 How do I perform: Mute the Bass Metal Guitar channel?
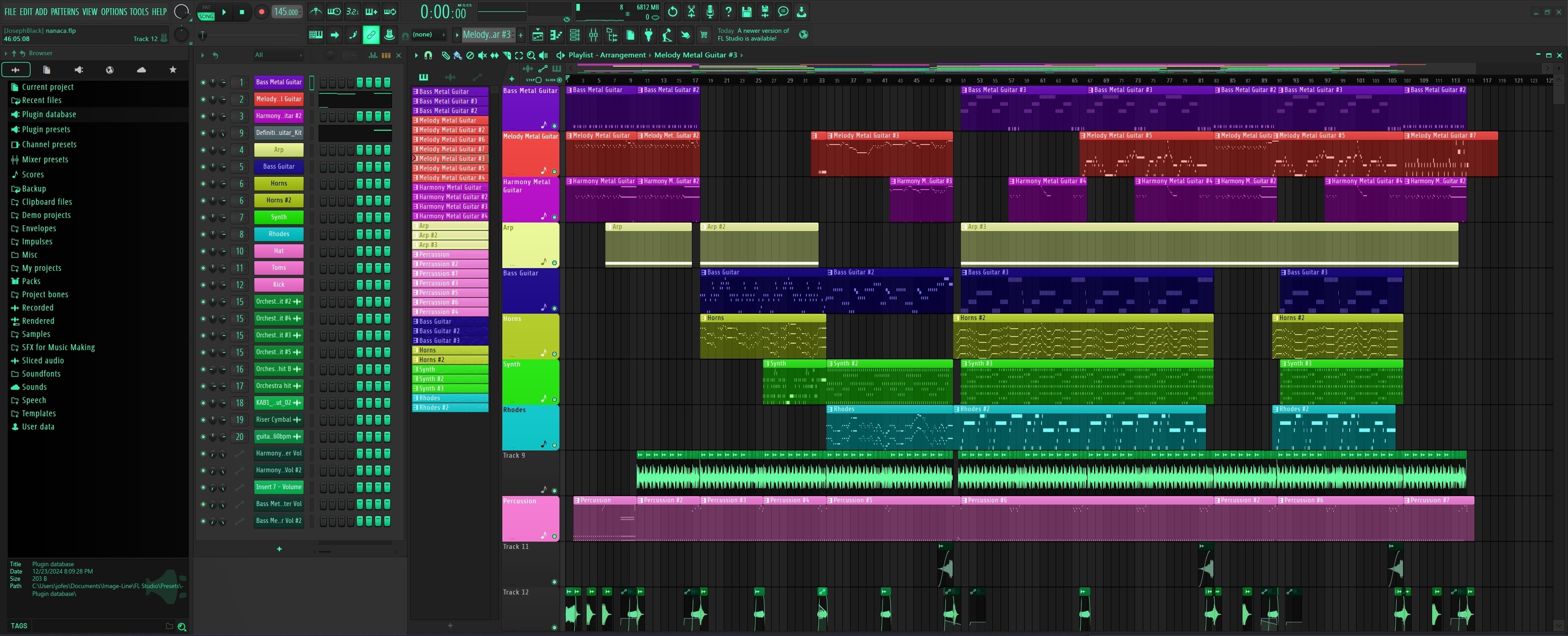(x=203, y=82)
